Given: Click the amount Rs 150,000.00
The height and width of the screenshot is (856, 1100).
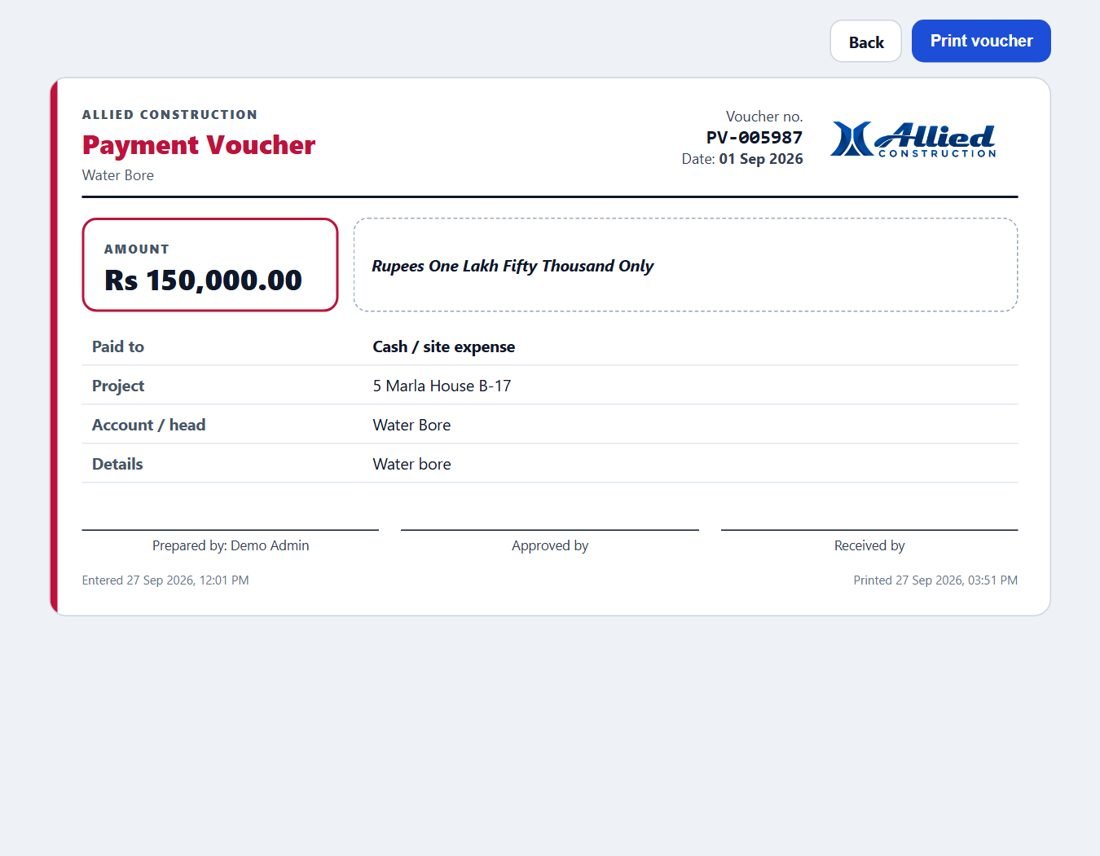Looking at the screenshot, I should (x=203, y=281).
